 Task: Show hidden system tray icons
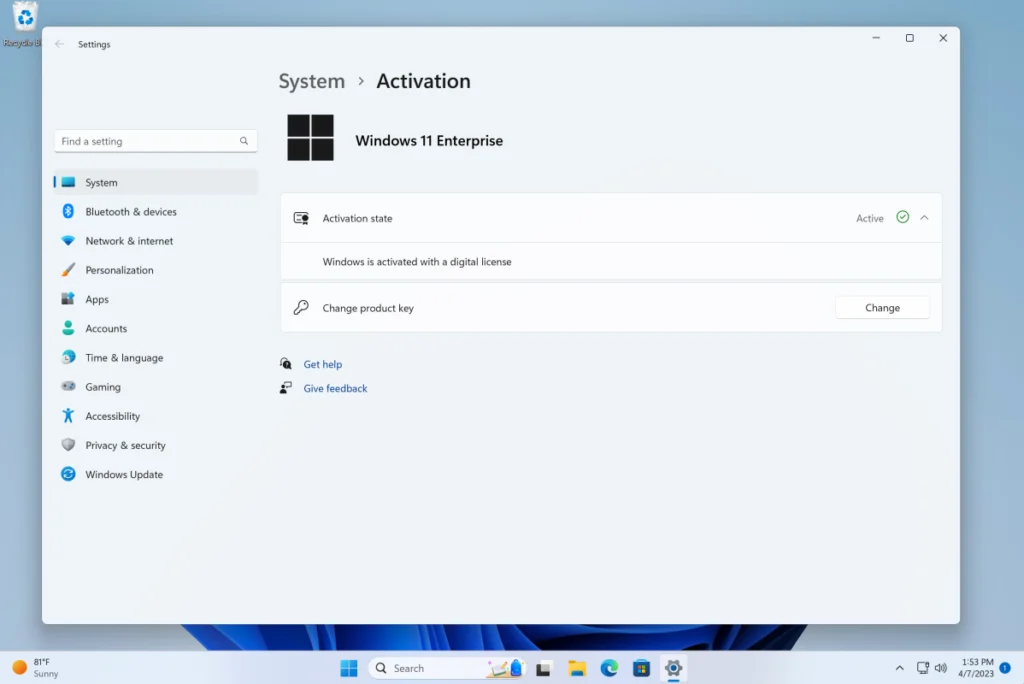[x=899, y=668]
